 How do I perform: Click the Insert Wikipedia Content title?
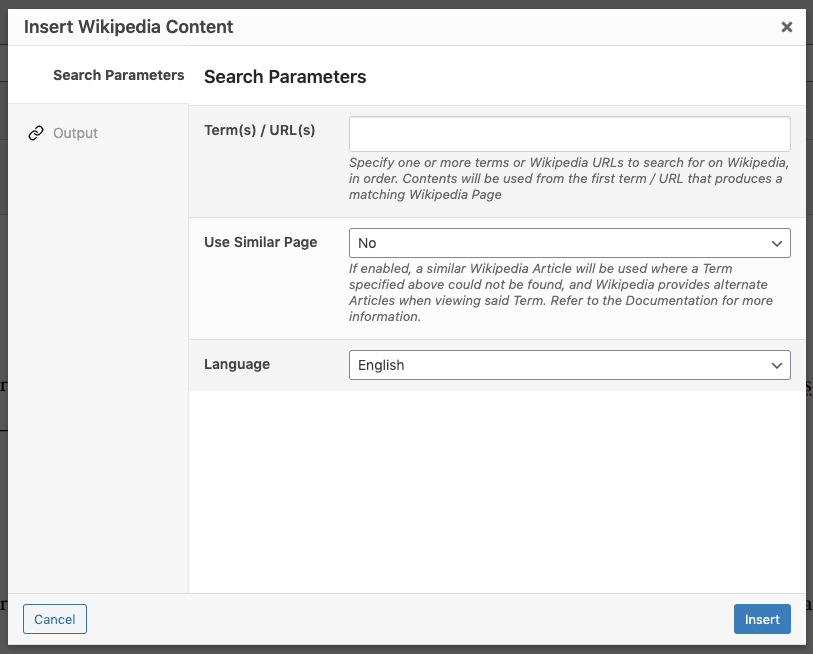tap(129, 27)
